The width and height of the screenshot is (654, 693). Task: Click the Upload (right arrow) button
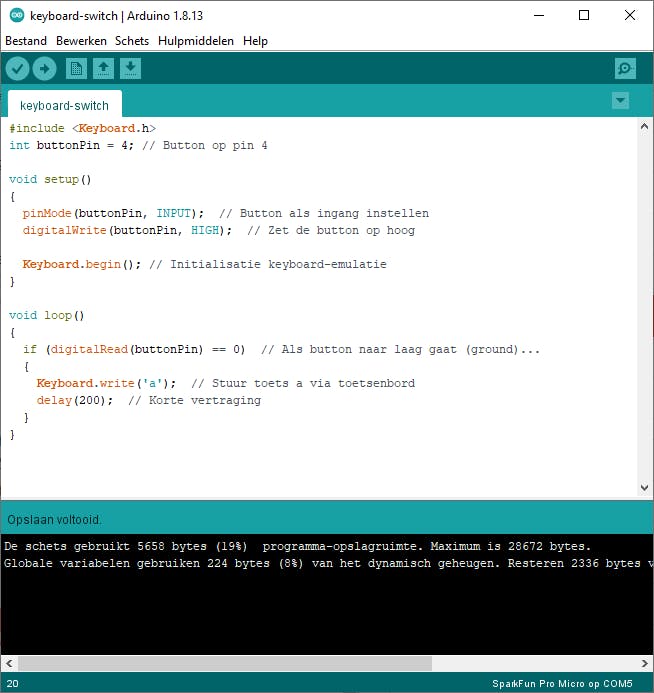point(45,69)
